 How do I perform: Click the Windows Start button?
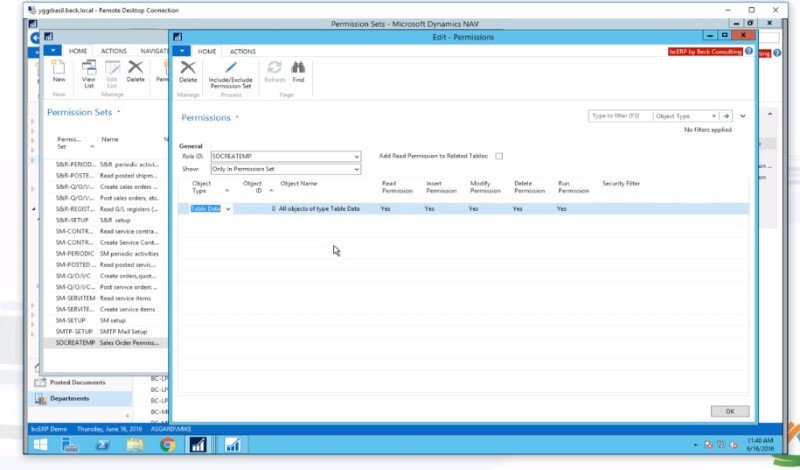coord(42,444)
